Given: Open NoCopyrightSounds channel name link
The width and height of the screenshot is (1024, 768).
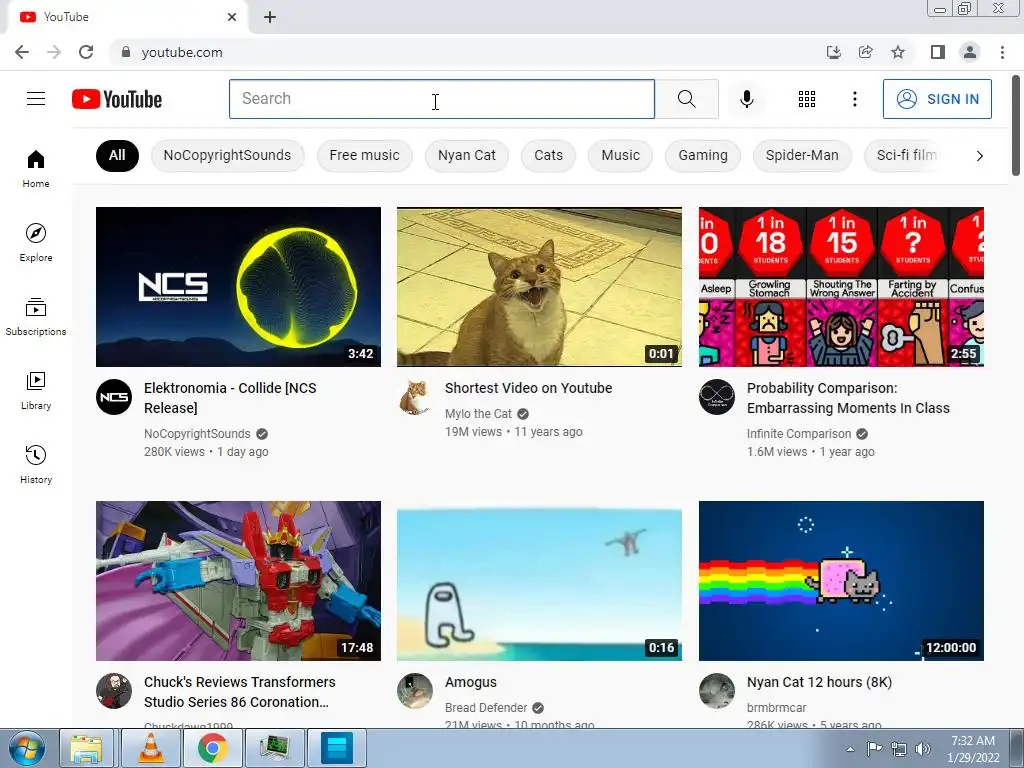Looking at the screenshot, I should 197,434.
